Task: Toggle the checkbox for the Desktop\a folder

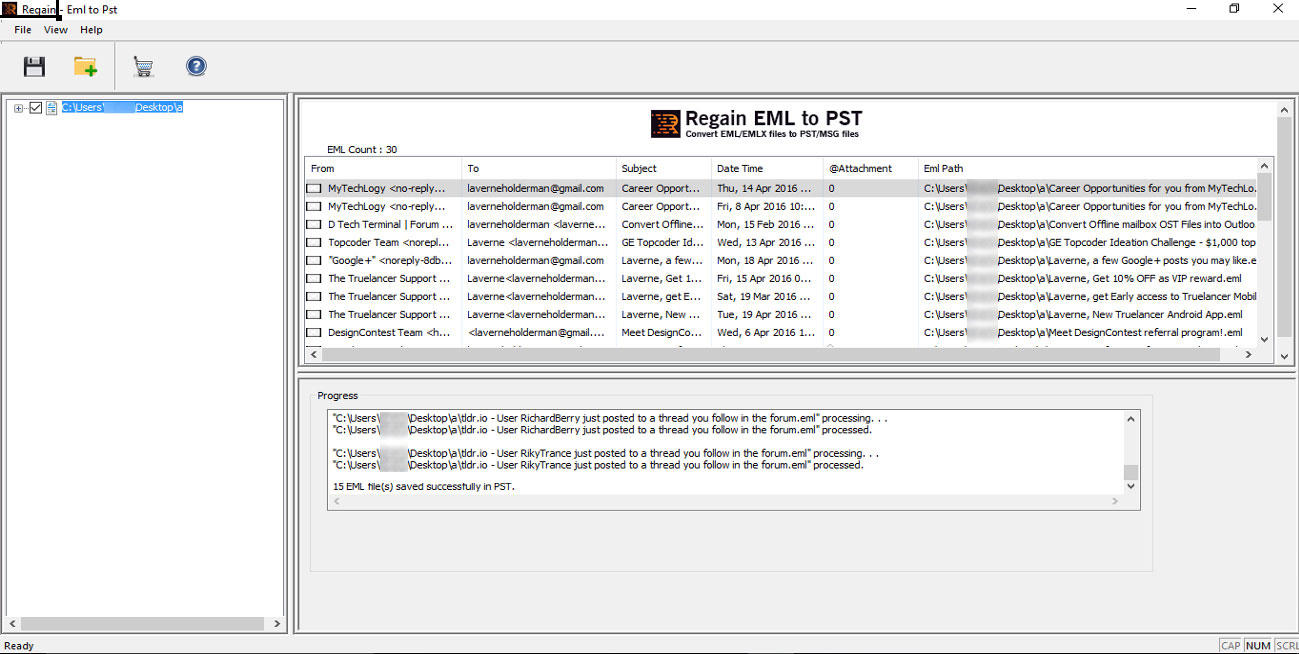Action: click(x=36, y=108)
